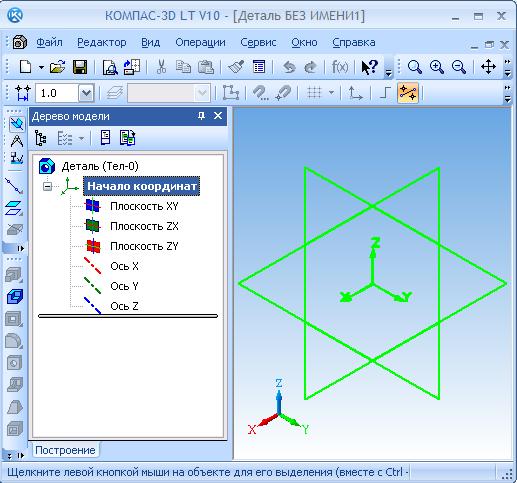Toggle tree structure display icon
The height and width of the screenshot is (483, 517).
click(x=41, y=138)
